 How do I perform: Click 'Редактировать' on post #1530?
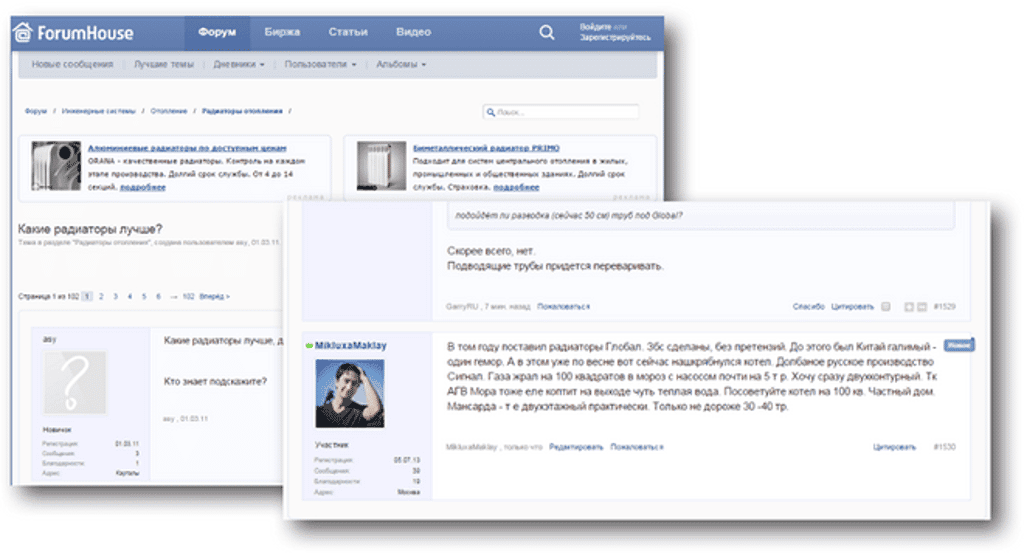click(x=576, y=447)
